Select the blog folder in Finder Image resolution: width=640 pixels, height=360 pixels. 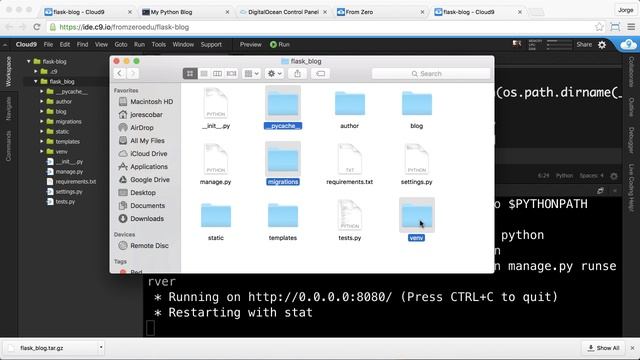pos(417,109)
